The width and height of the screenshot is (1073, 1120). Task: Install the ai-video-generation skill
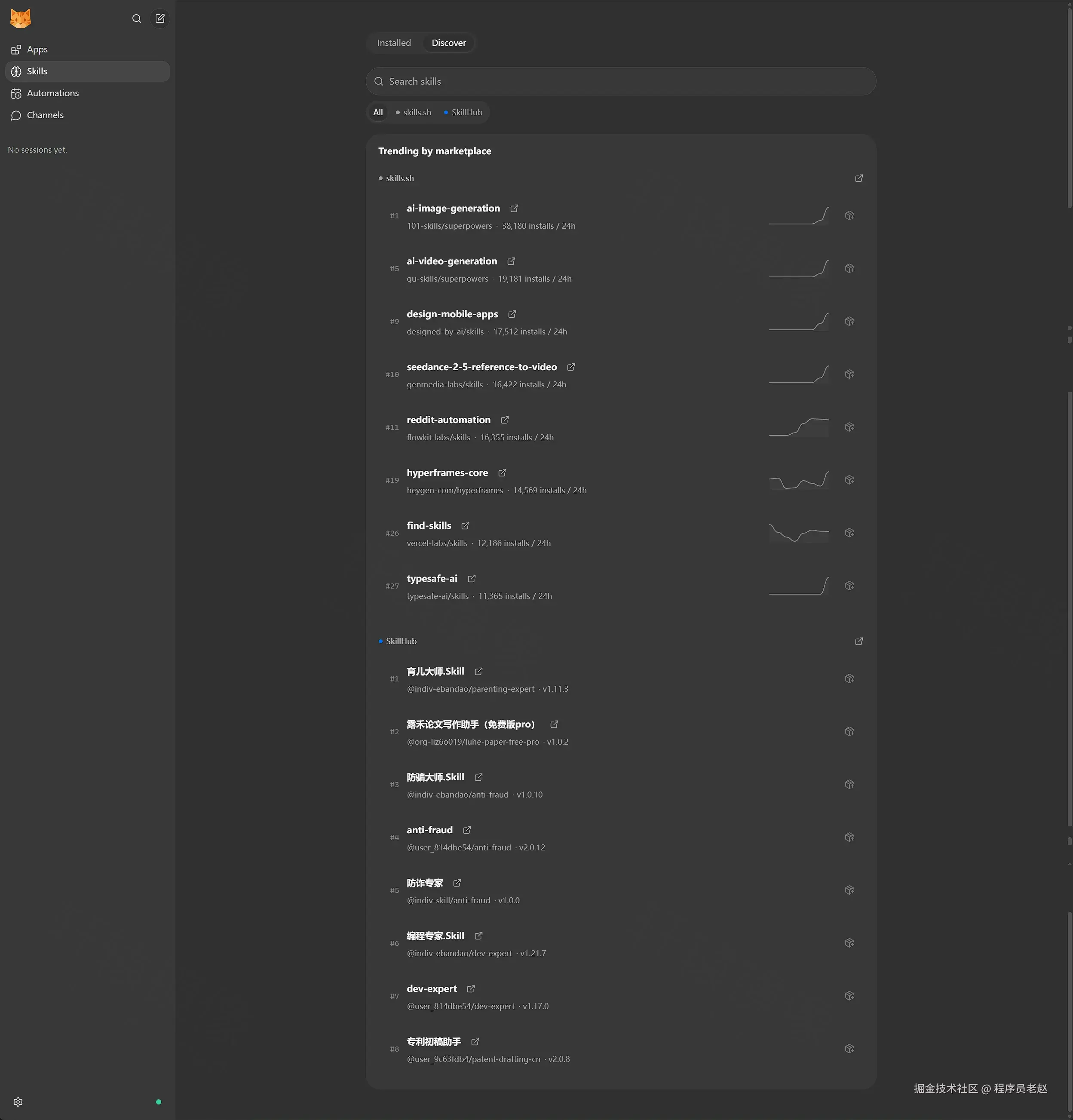[x=849, y=269]
